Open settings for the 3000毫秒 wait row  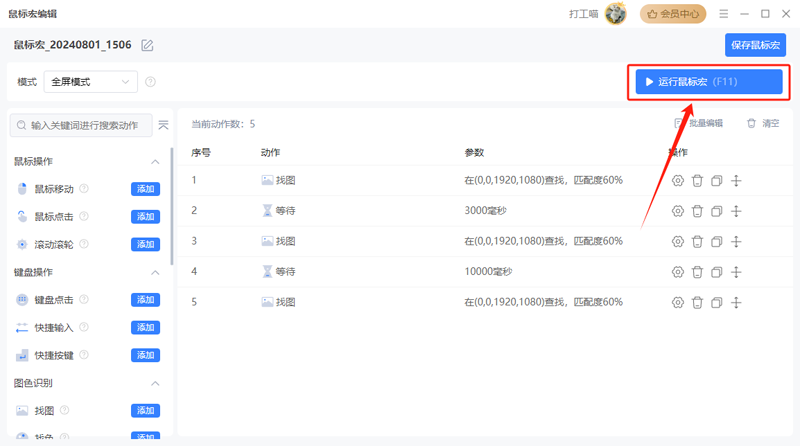point(678,211)
